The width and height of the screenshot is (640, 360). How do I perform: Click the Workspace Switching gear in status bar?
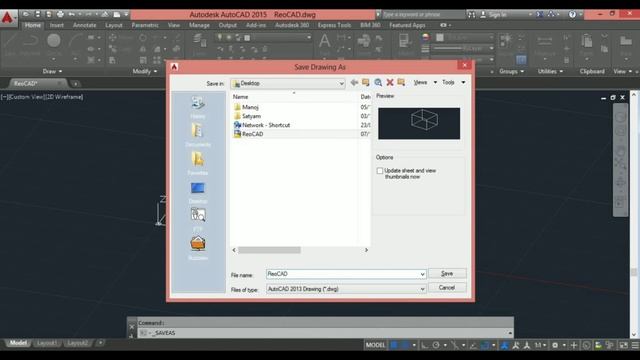tap(555, 345)
